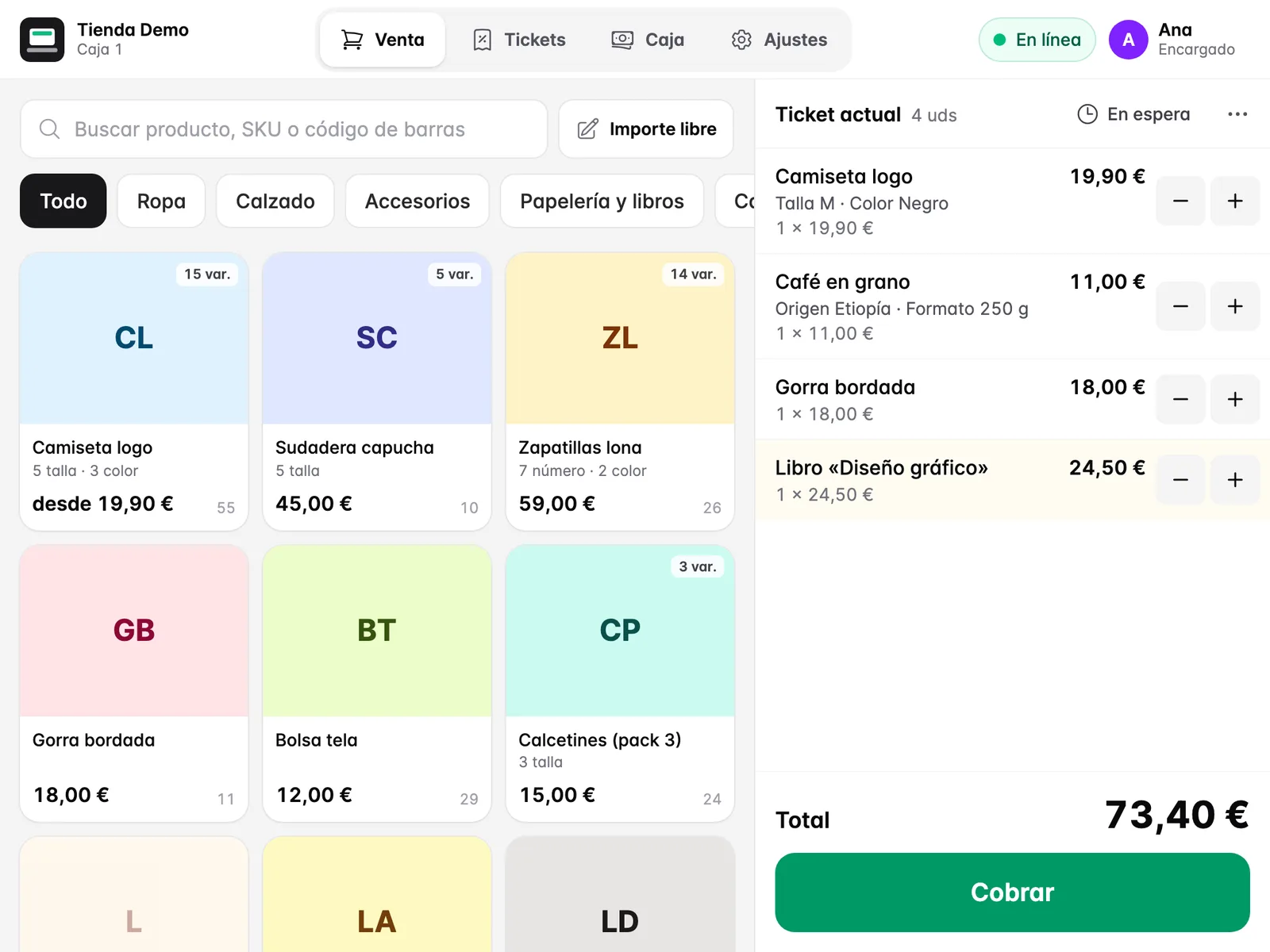Add Calcetines (pack 3) CP tile
The image size is (1270, 952).
coord(620,684)
